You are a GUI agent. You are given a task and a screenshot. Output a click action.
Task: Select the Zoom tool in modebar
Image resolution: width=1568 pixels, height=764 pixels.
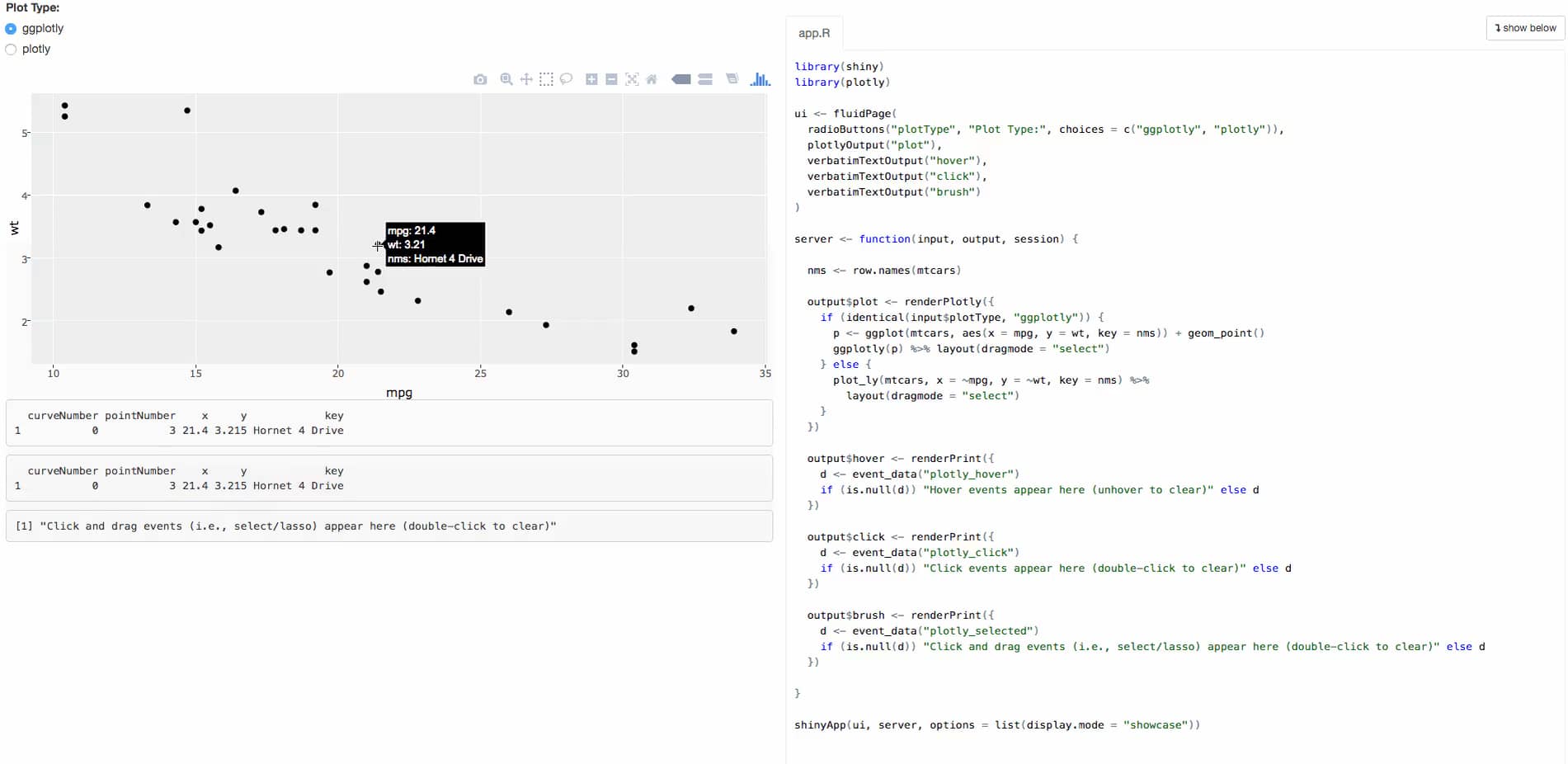pos(506,79)
